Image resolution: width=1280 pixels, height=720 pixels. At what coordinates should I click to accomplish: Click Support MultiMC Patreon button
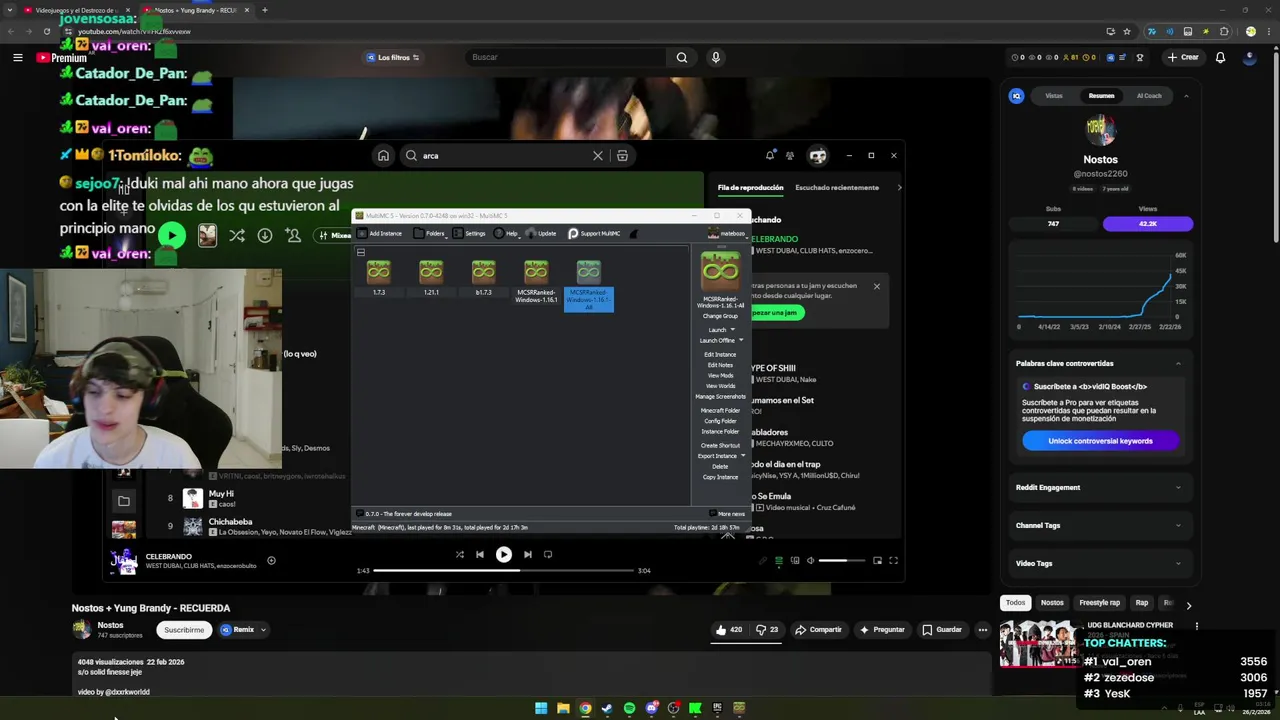tap(594, 233)
